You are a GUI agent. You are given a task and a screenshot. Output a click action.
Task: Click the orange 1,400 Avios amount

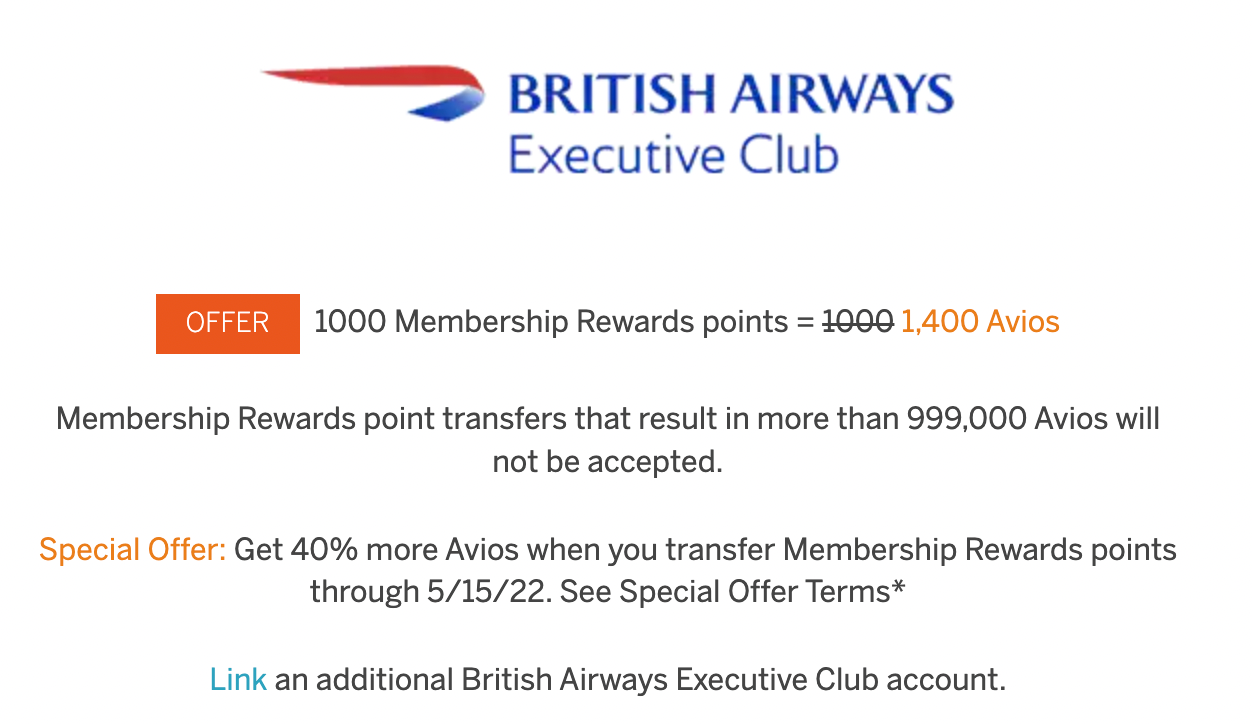pyautogui.click(x=980, y=322)
